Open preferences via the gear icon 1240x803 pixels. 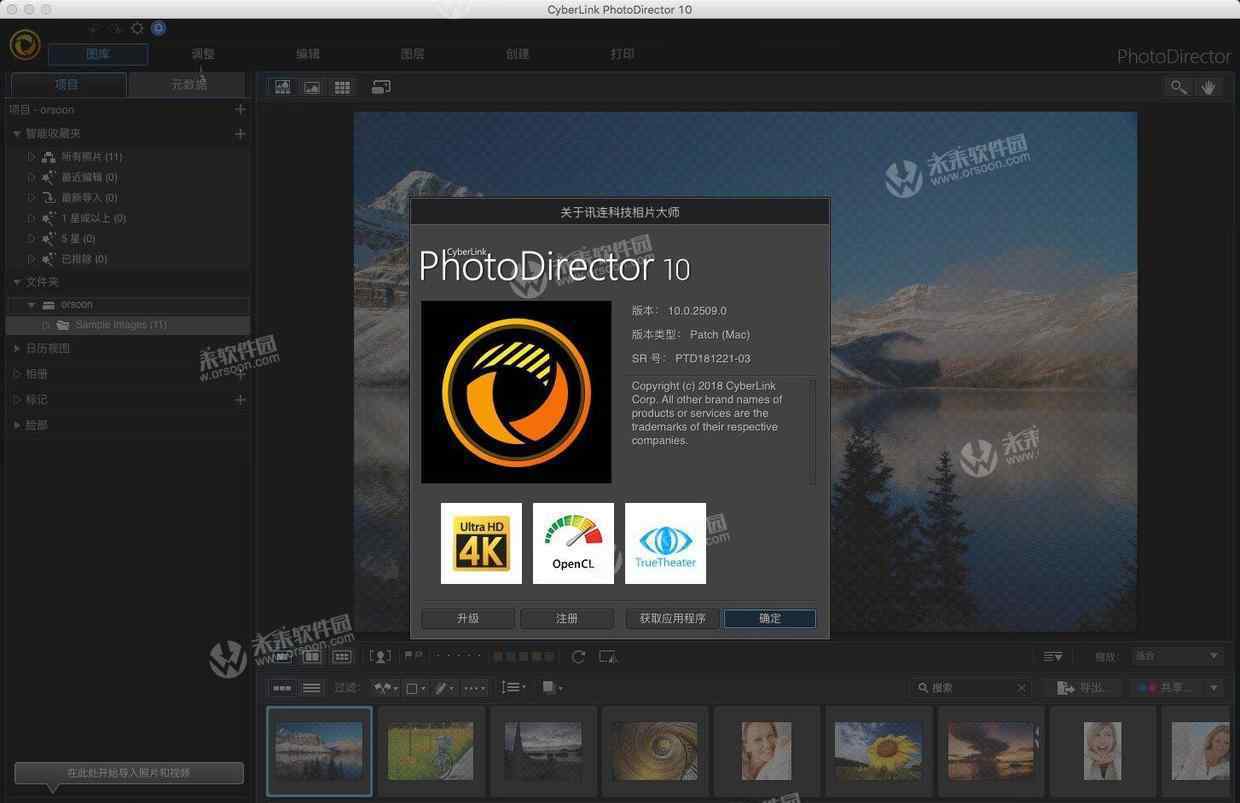(138, 29)
